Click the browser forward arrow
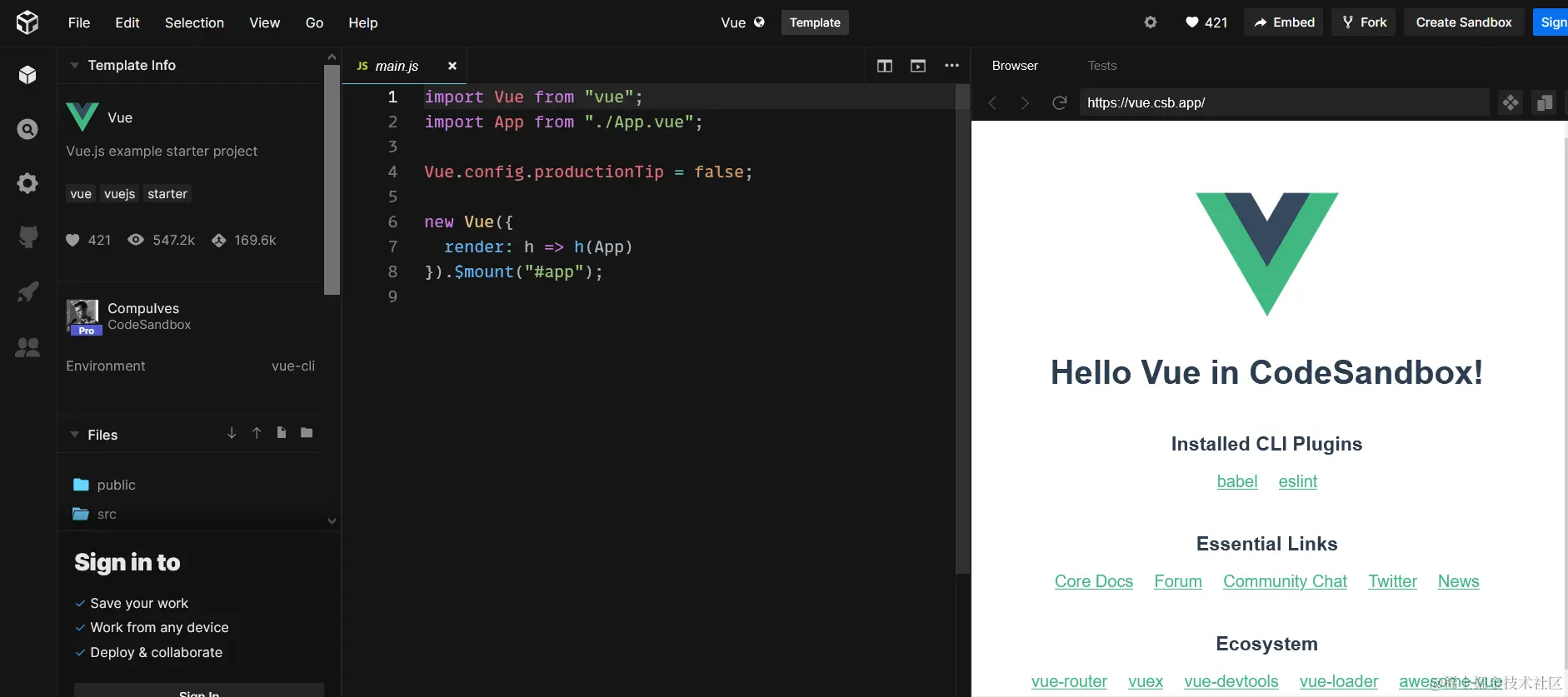1568x697 pixels. (x=1025, y=103)
